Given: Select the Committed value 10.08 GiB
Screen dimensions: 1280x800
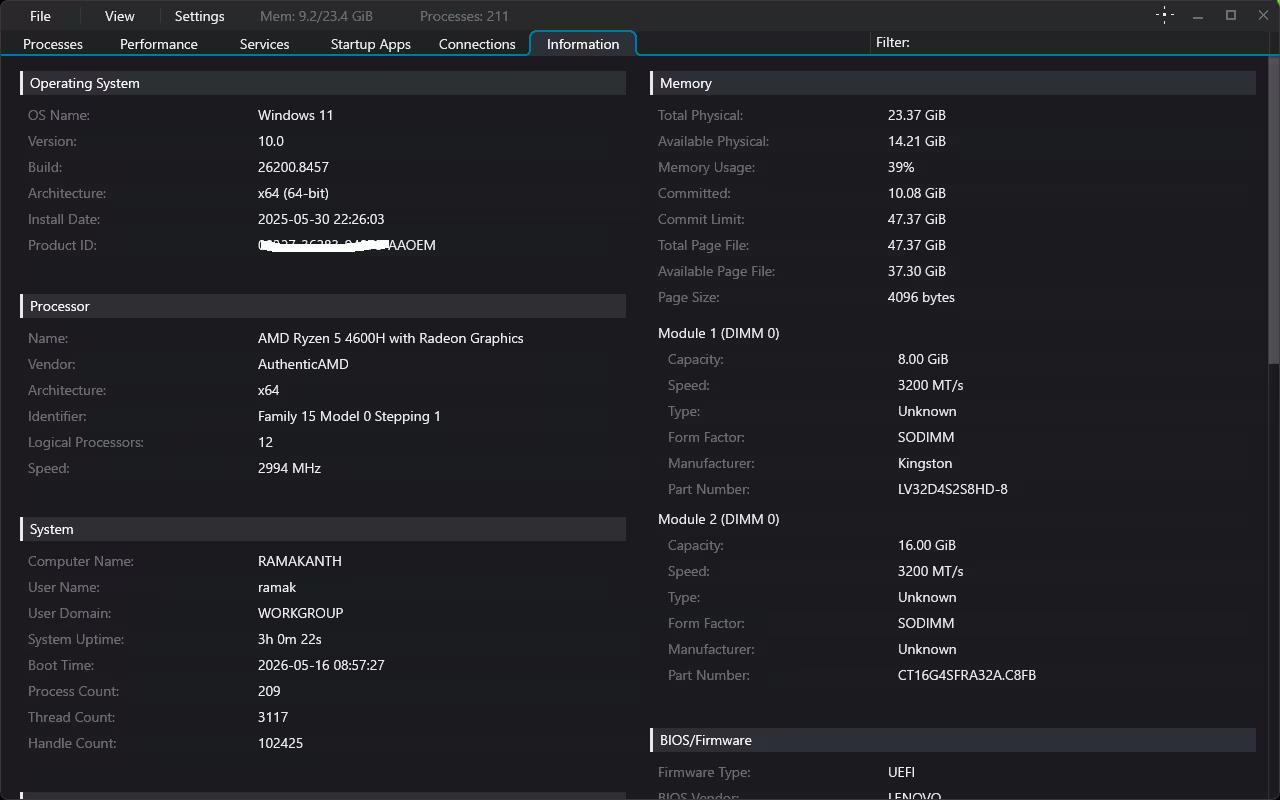Looking at the screenshot, I should (x=916, y=193).
